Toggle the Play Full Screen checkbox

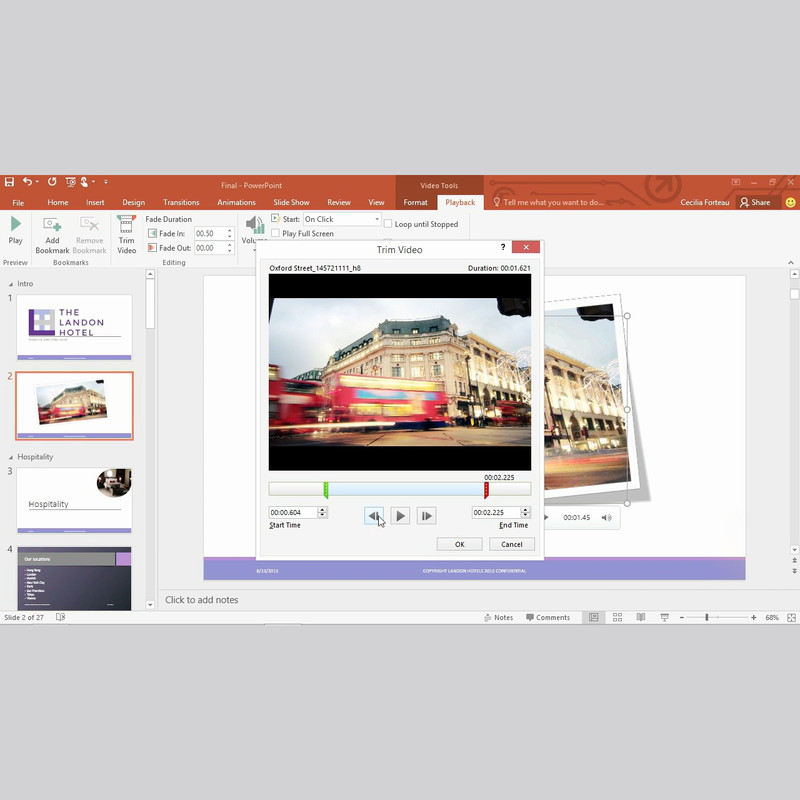tap(276, 234)
